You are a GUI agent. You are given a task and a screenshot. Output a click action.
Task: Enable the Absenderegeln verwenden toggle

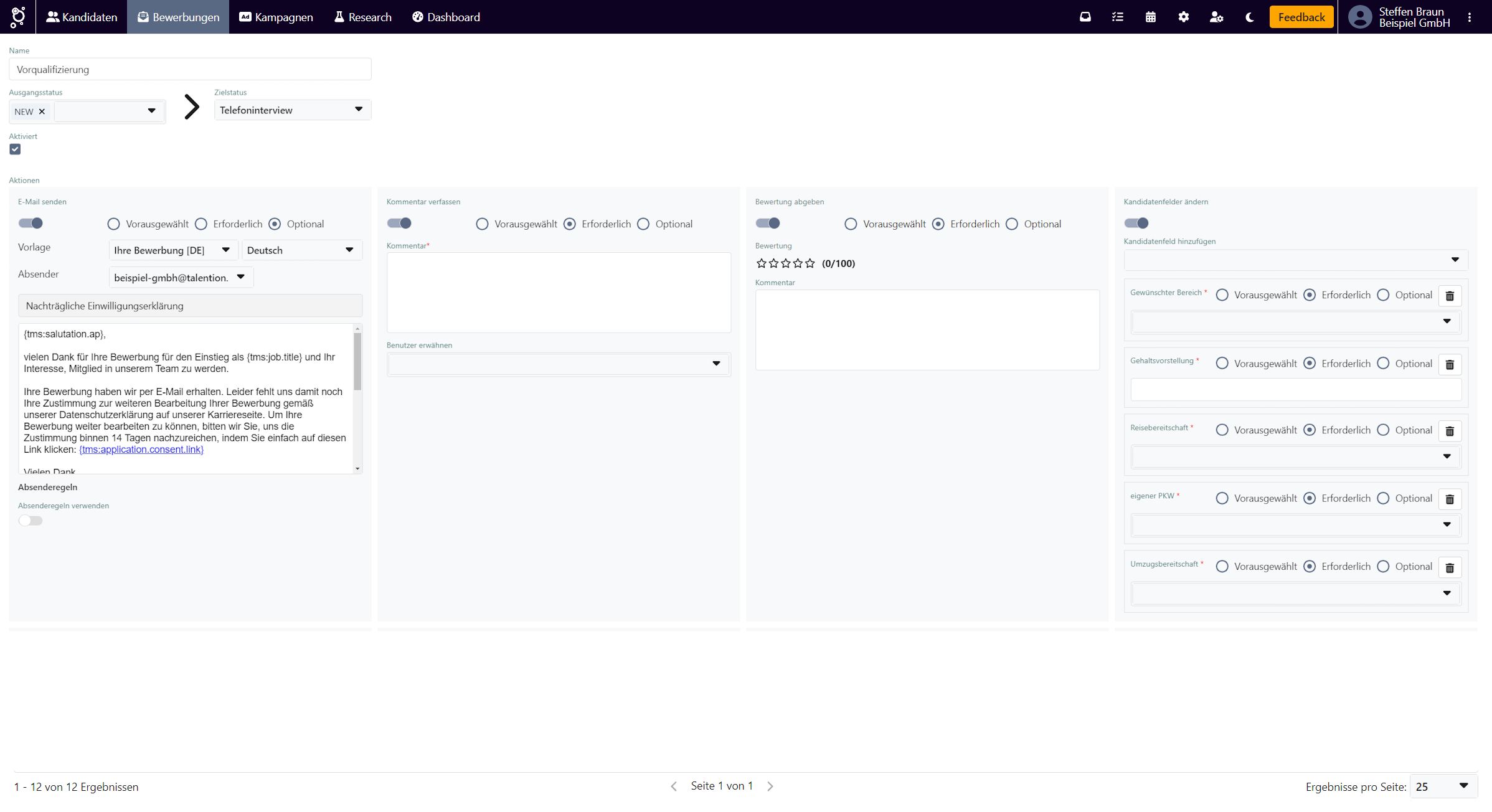(x=31, y=520)
